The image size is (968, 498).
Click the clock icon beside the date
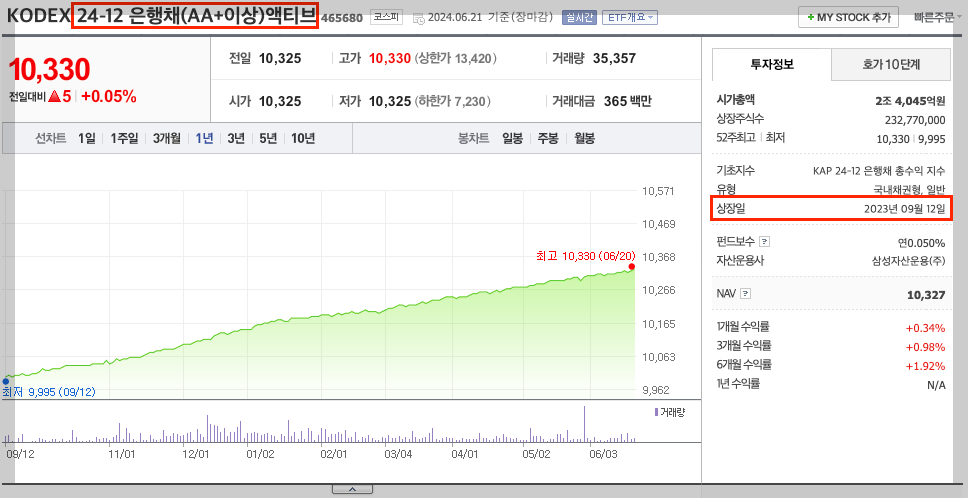(419, 18)
